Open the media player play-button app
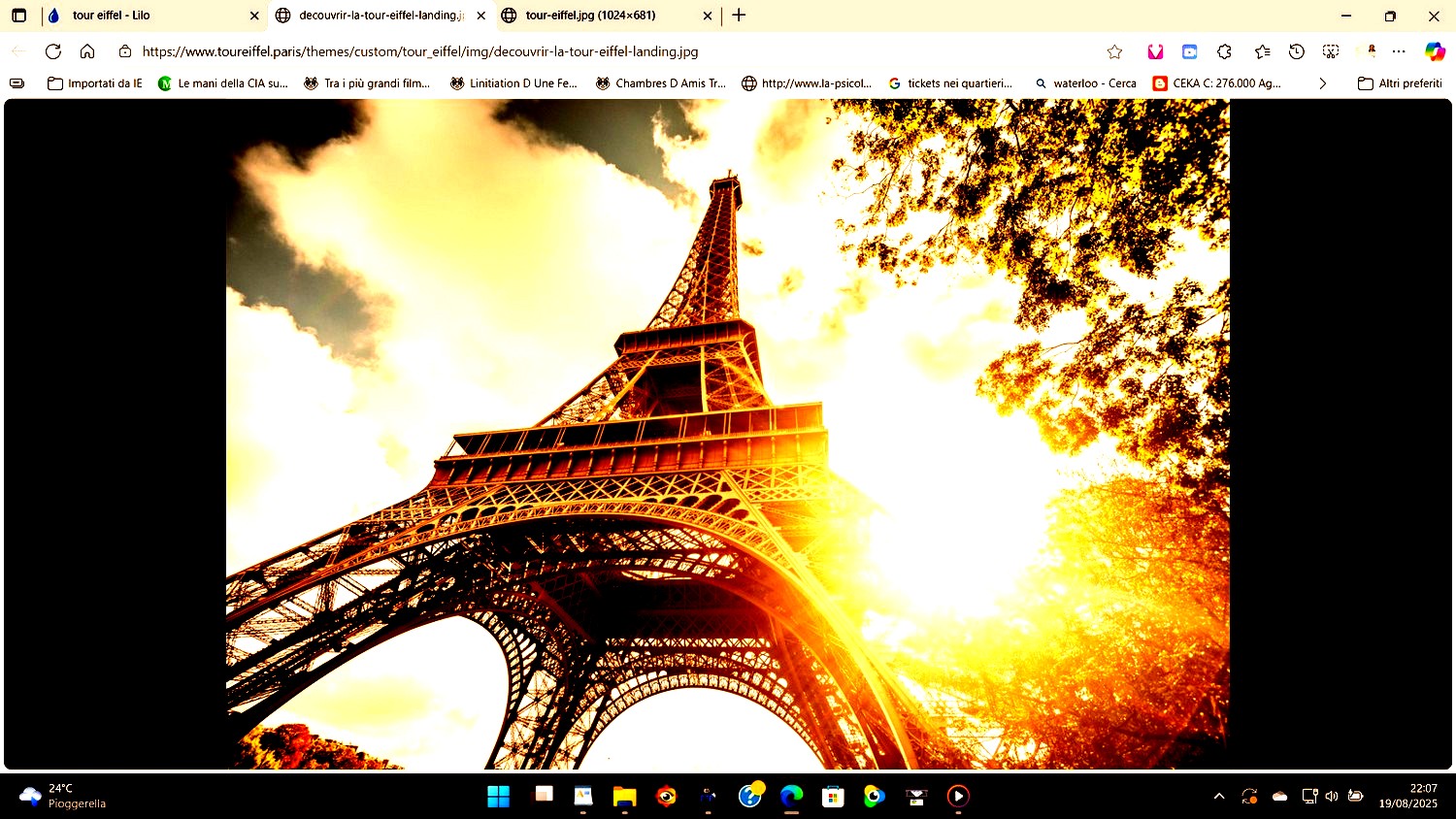 point(958,797)
